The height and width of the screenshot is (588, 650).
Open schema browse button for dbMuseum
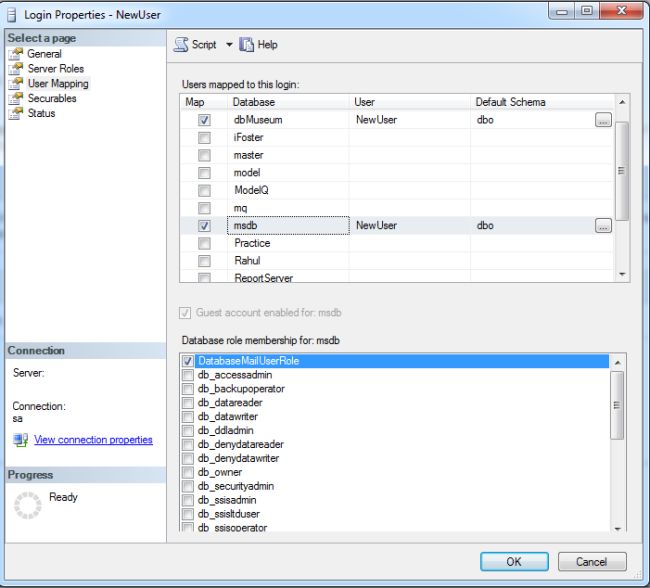coord(603,120)
